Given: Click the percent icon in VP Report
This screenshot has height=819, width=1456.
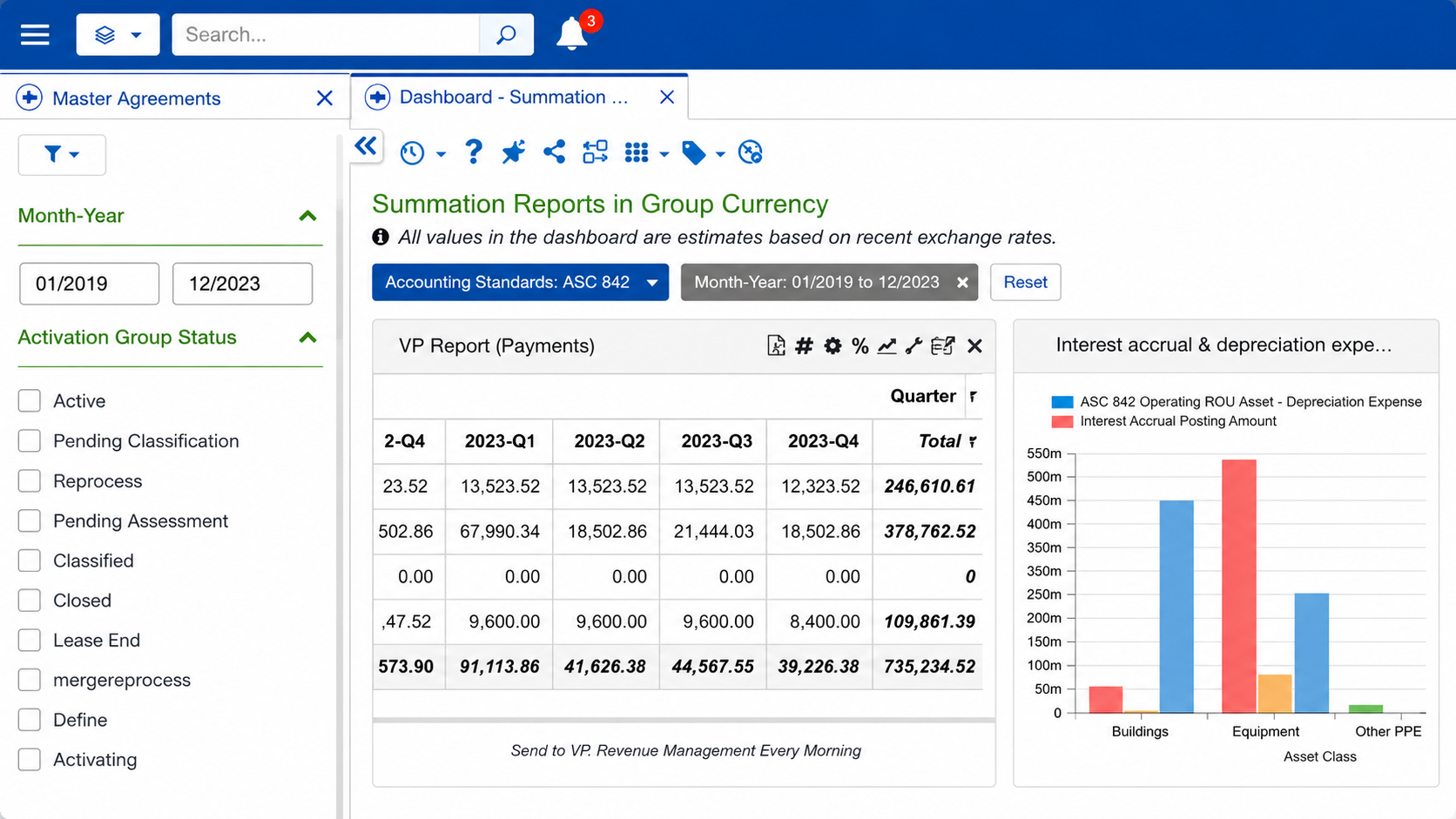Looking at the screenshot, I should (860, 346).
